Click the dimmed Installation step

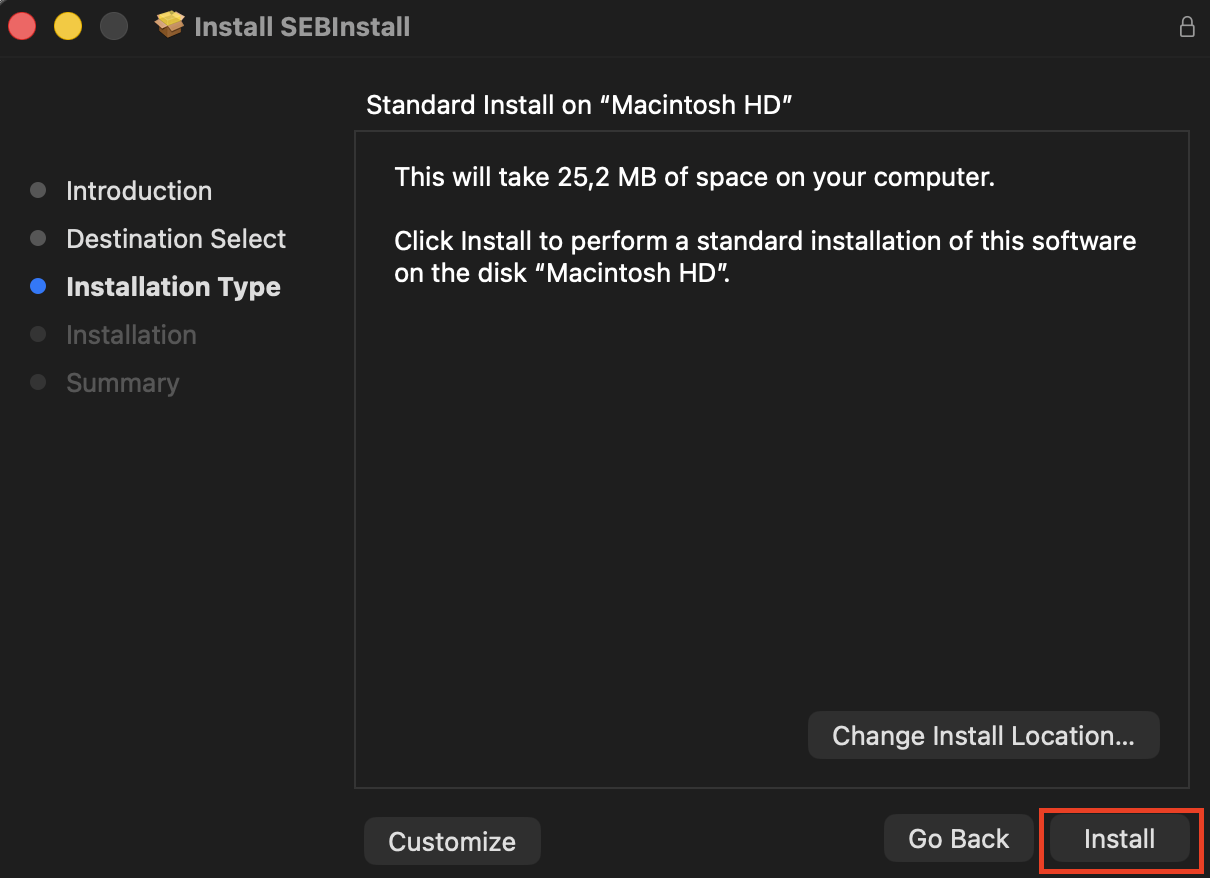pos(131,335)
